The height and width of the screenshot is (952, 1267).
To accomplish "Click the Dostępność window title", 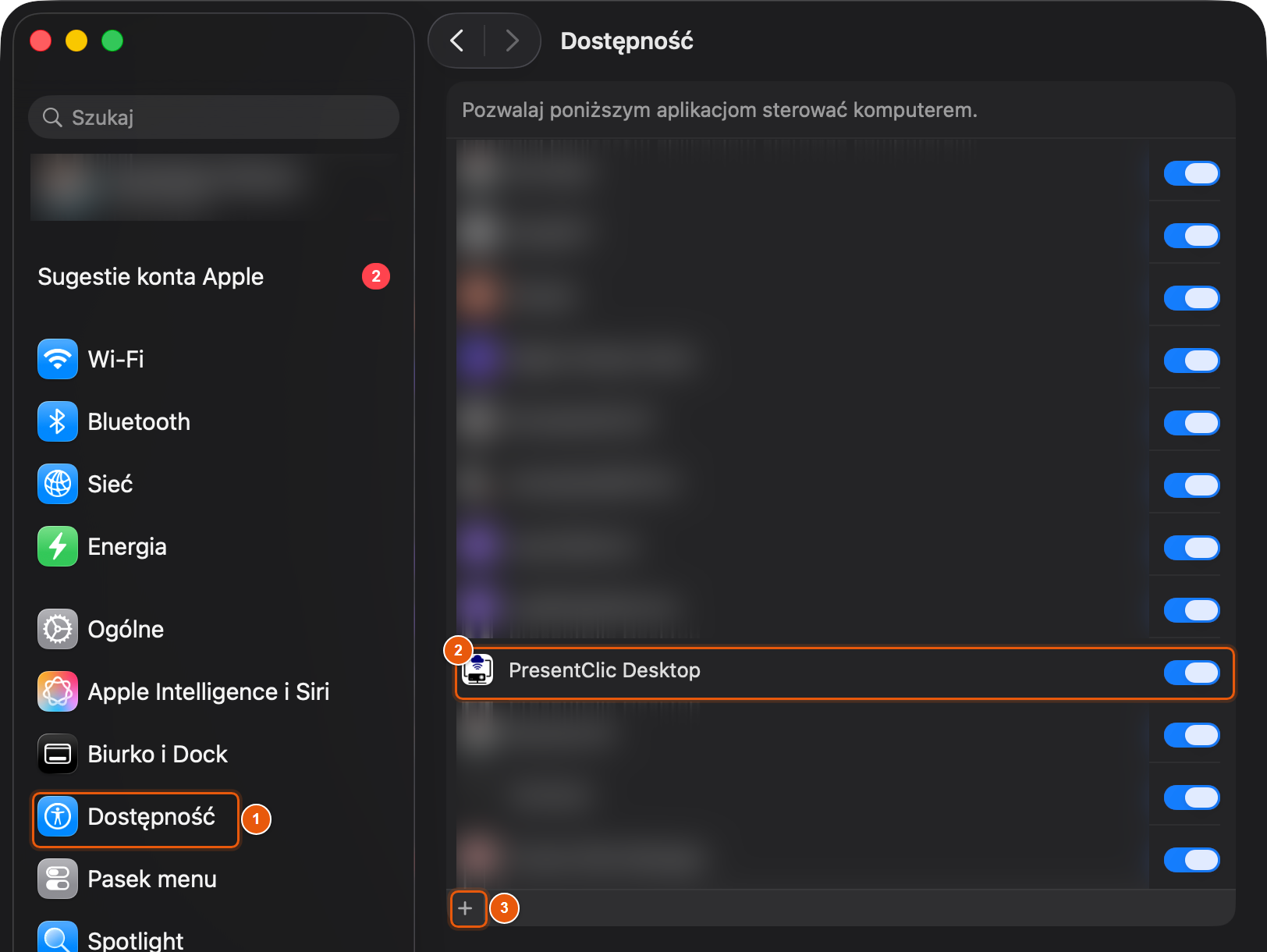I will pos(626,41).
